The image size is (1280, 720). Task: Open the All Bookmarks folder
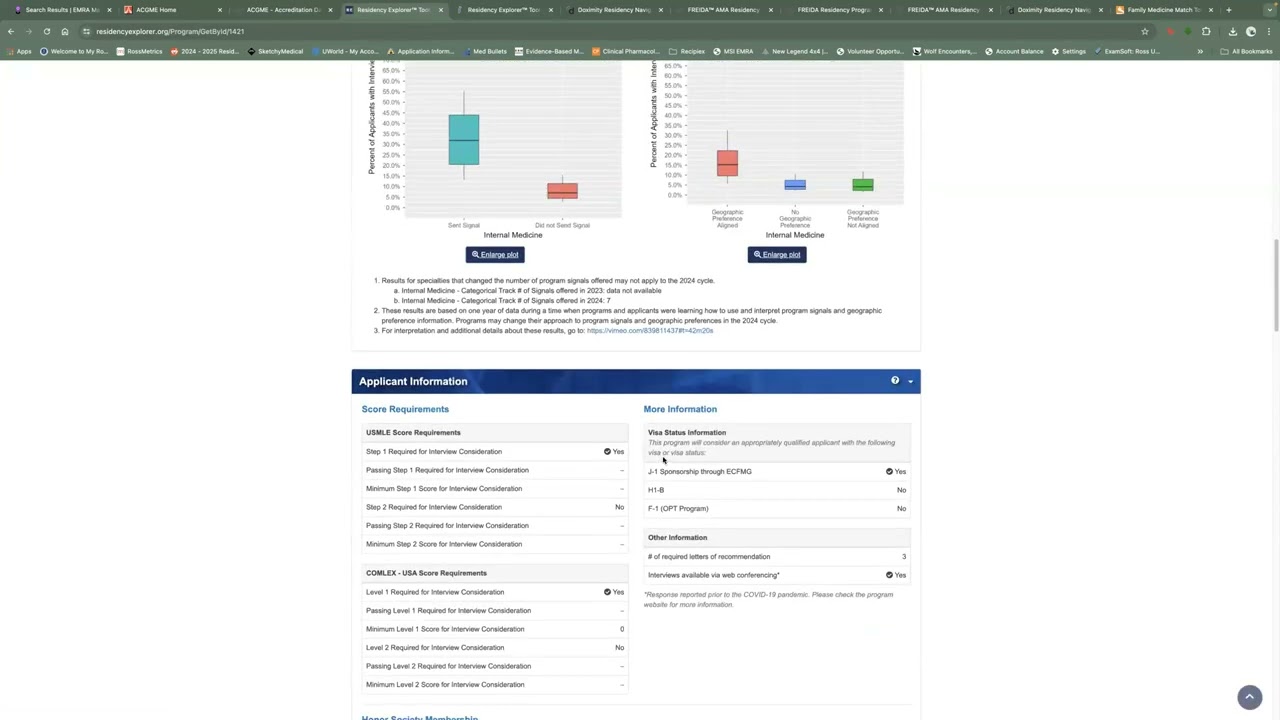click(x=1246, y=51)
